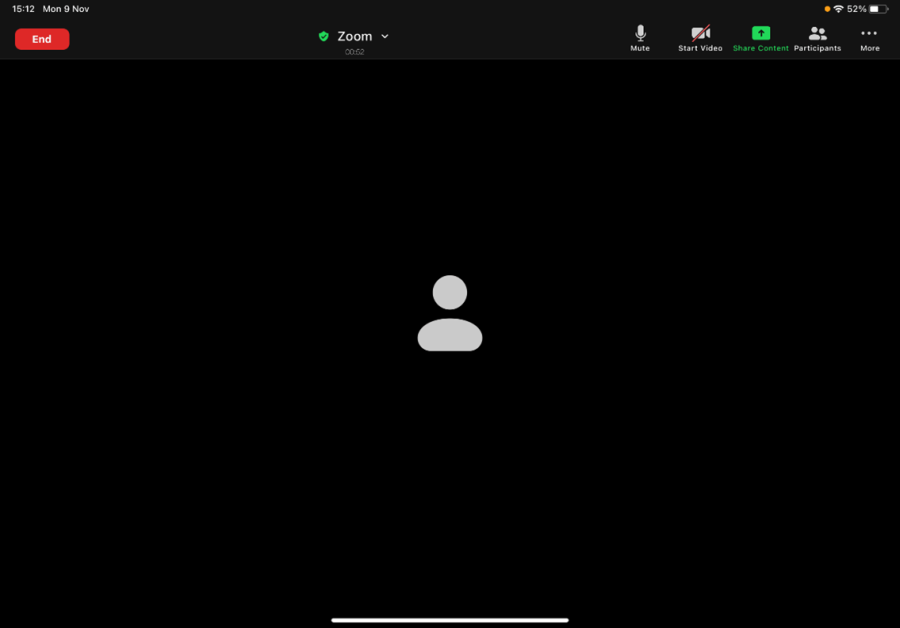The width and height of the screenshot is (900, 628).
Task: Click the "Start Video" text label
Action: (700, 48)
